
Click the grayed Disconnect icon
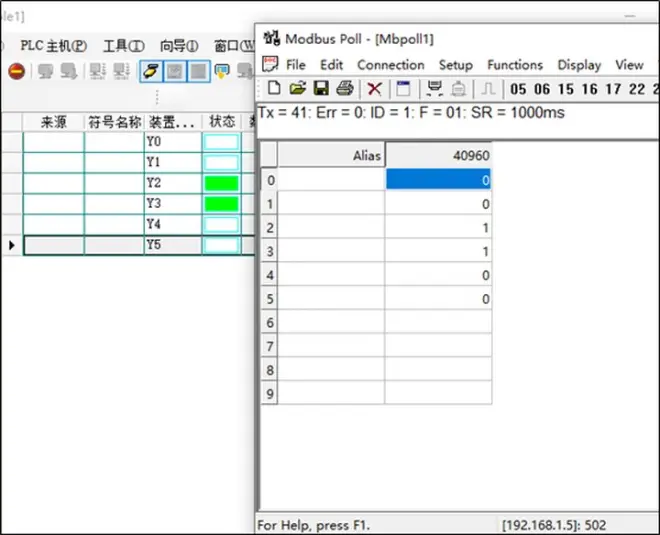click(458, 89)
